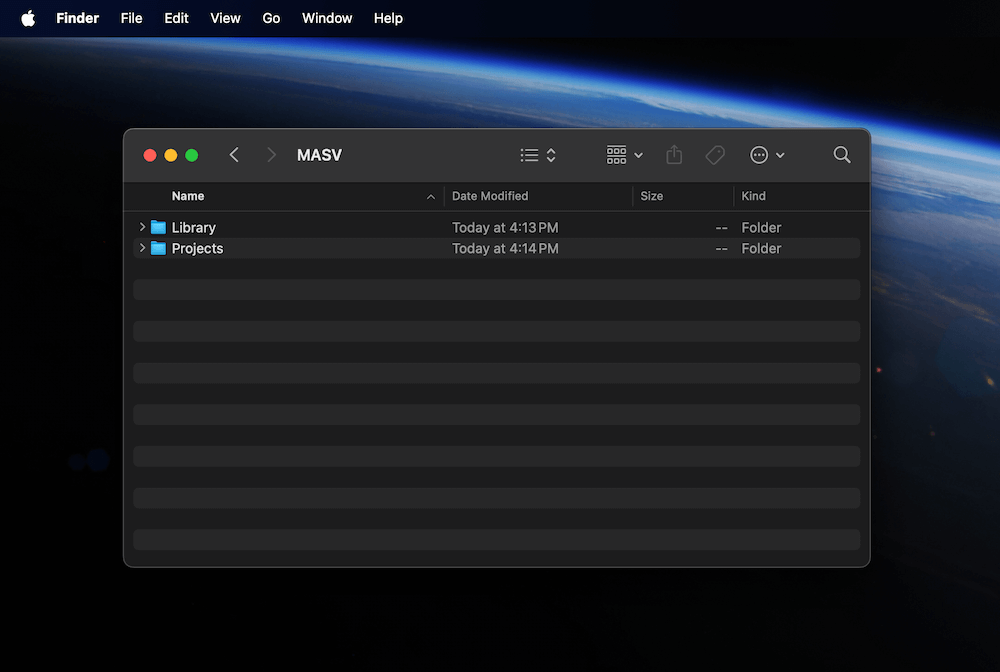
Task: Go back in the MASV window
Action: click(x=234, y=155)
